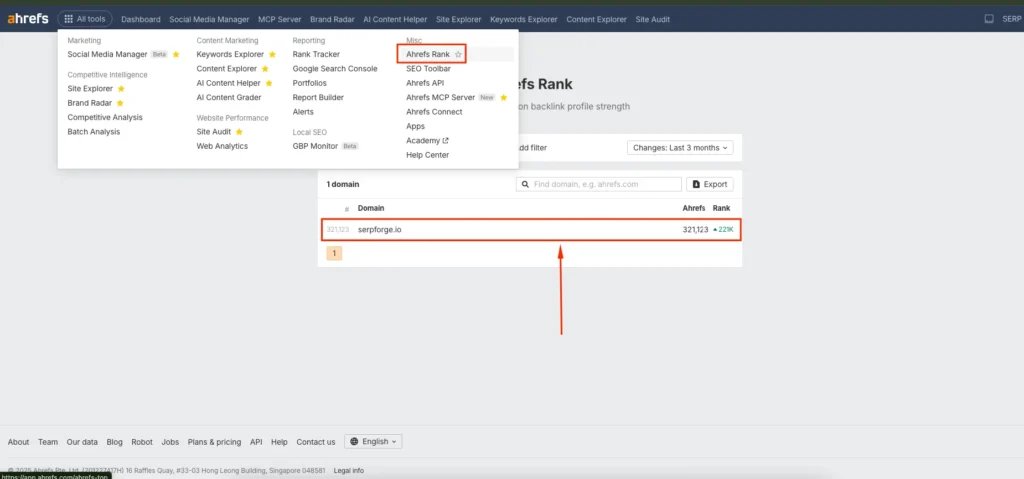The image size is (1024, 479).
Task: Expand English language selector
Action: tap(373, 442)
